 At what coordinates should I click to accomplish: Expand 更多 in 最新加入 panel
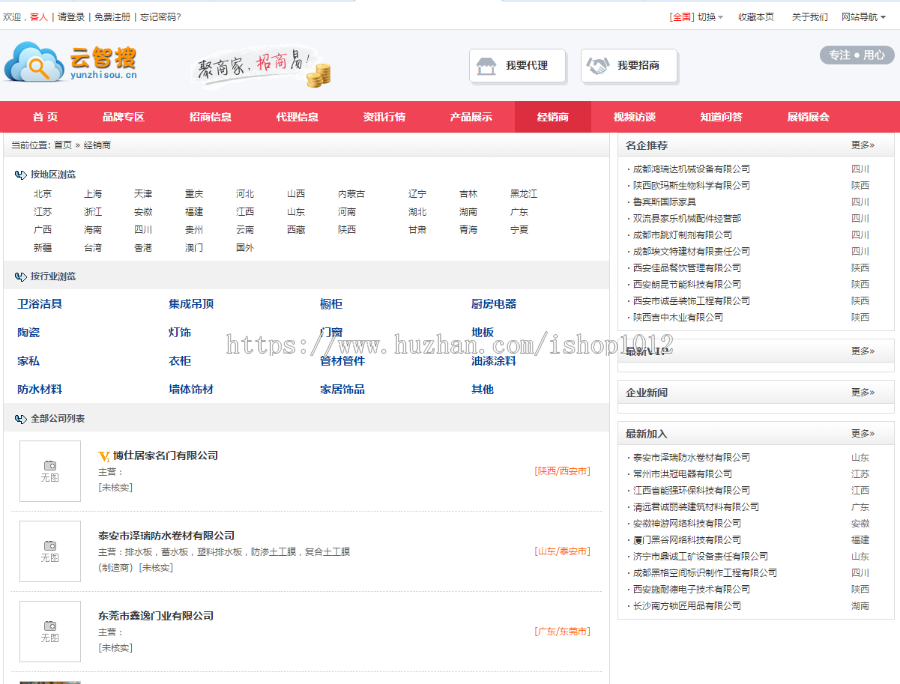pyautogui.click(x=863, y=434)
